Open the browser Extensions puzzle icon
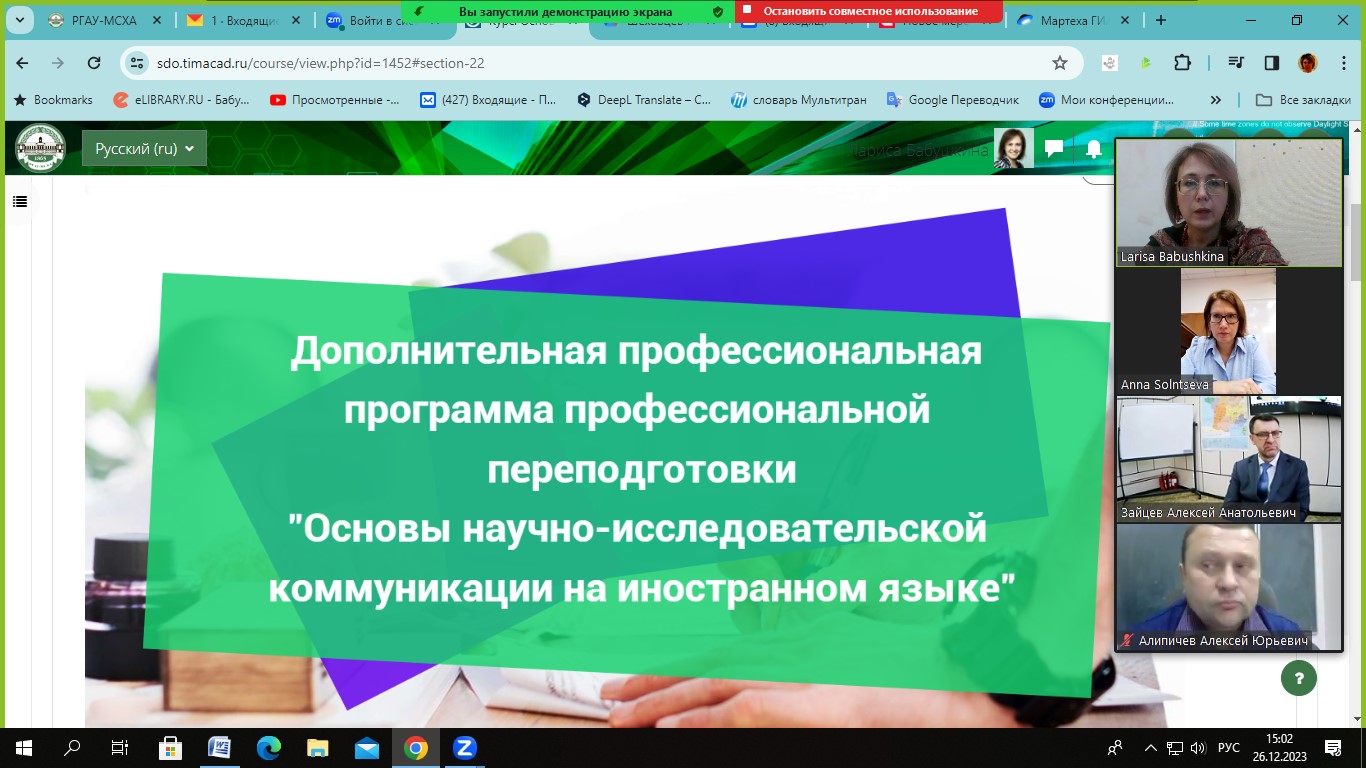 tap(1182, 63)
